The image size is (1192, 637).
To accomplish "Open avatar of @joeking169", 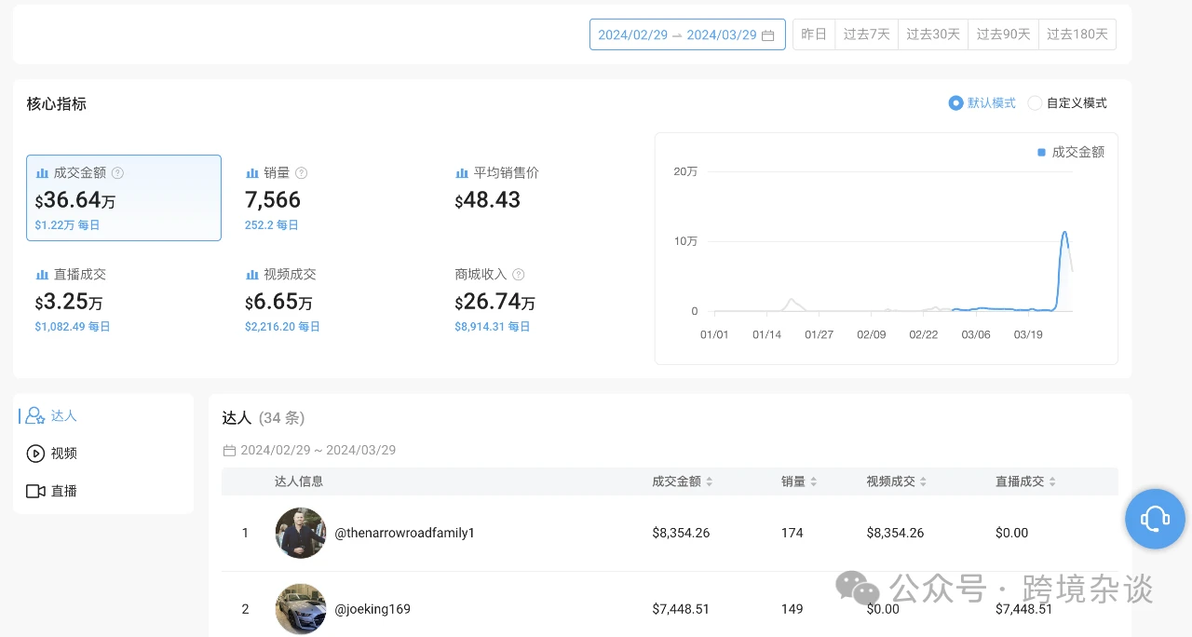I will tap(300, 609).
